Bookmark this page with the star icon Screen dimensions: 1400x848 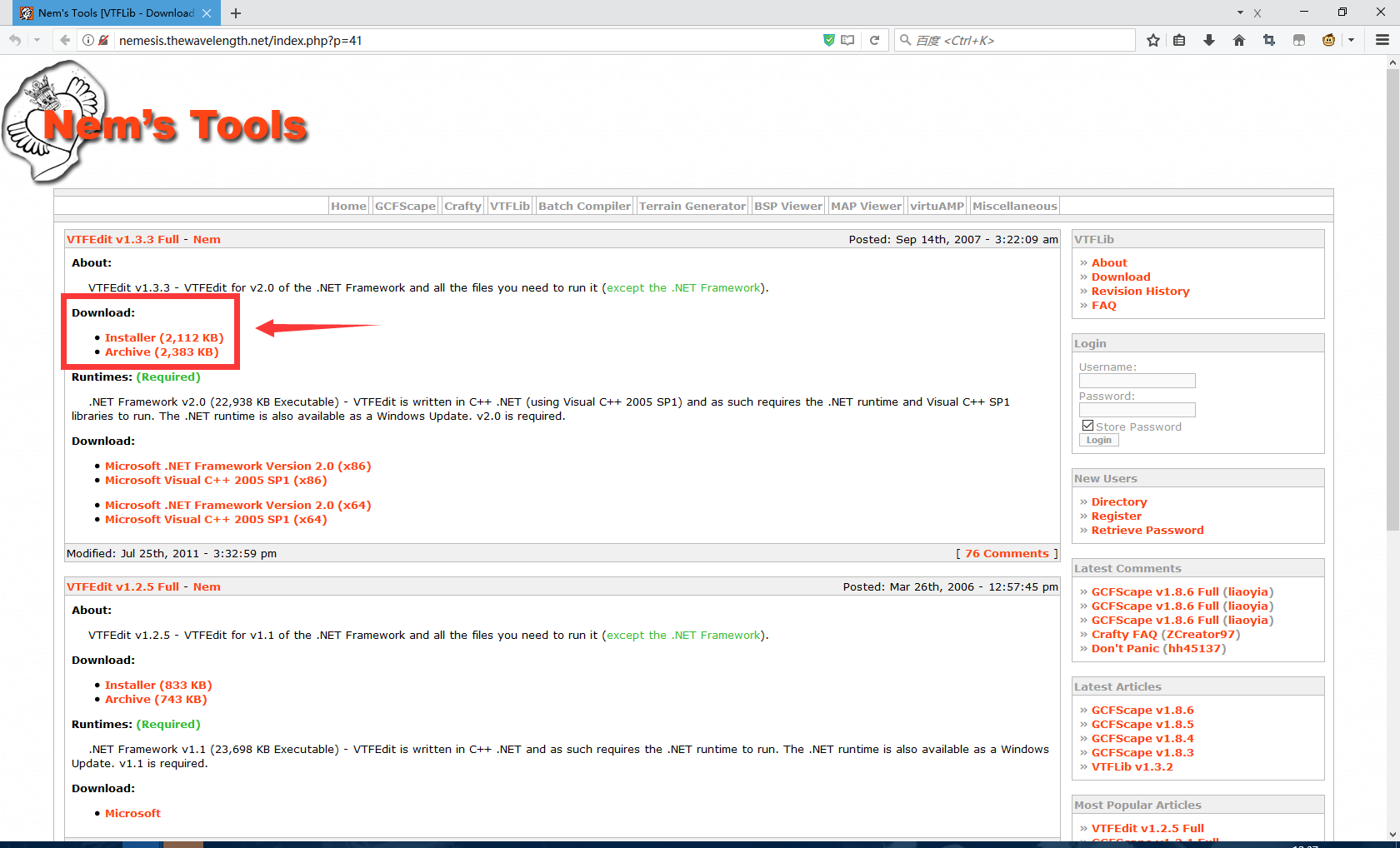click(1152, 40)
